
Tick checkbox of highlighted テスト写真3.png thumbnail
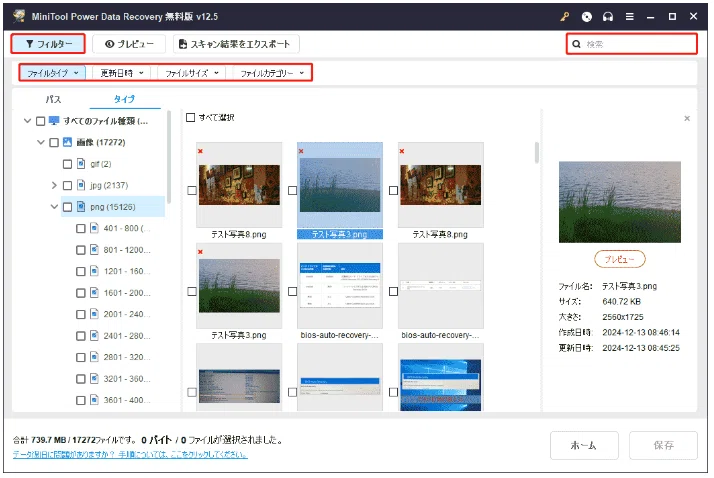coord(292,190)
